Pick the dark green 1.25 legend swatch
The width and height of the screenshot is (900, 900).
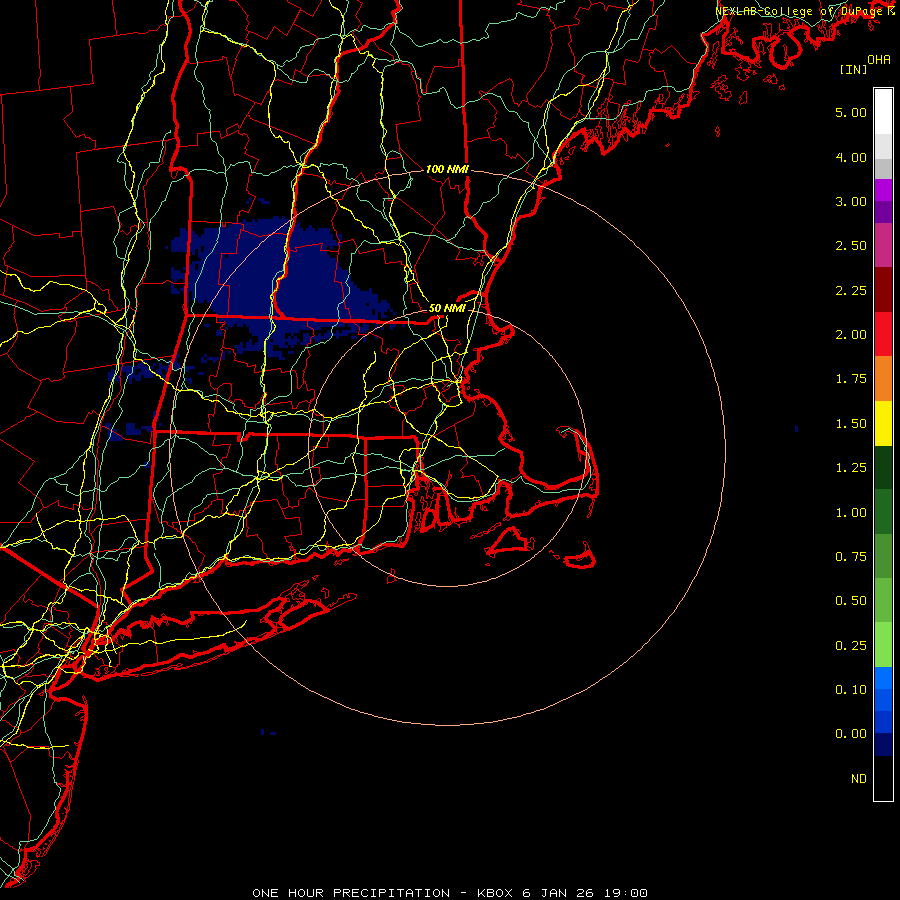[883, 468]
